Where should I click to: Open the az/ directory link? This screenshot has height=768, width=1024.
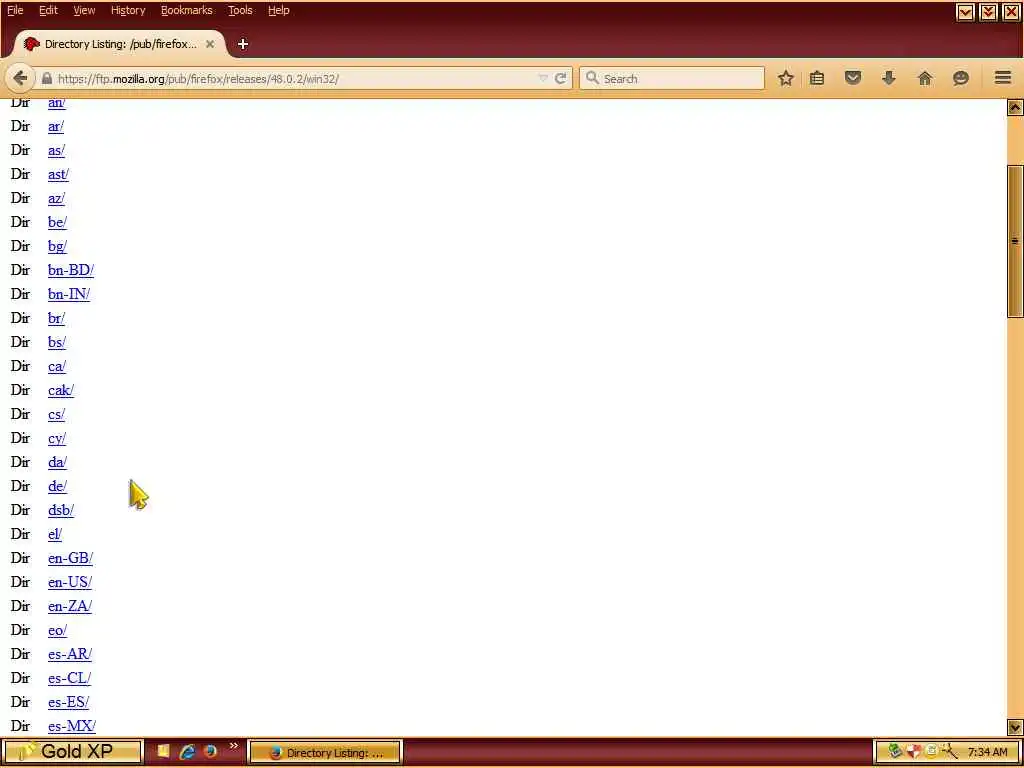[x=56, y=199]
